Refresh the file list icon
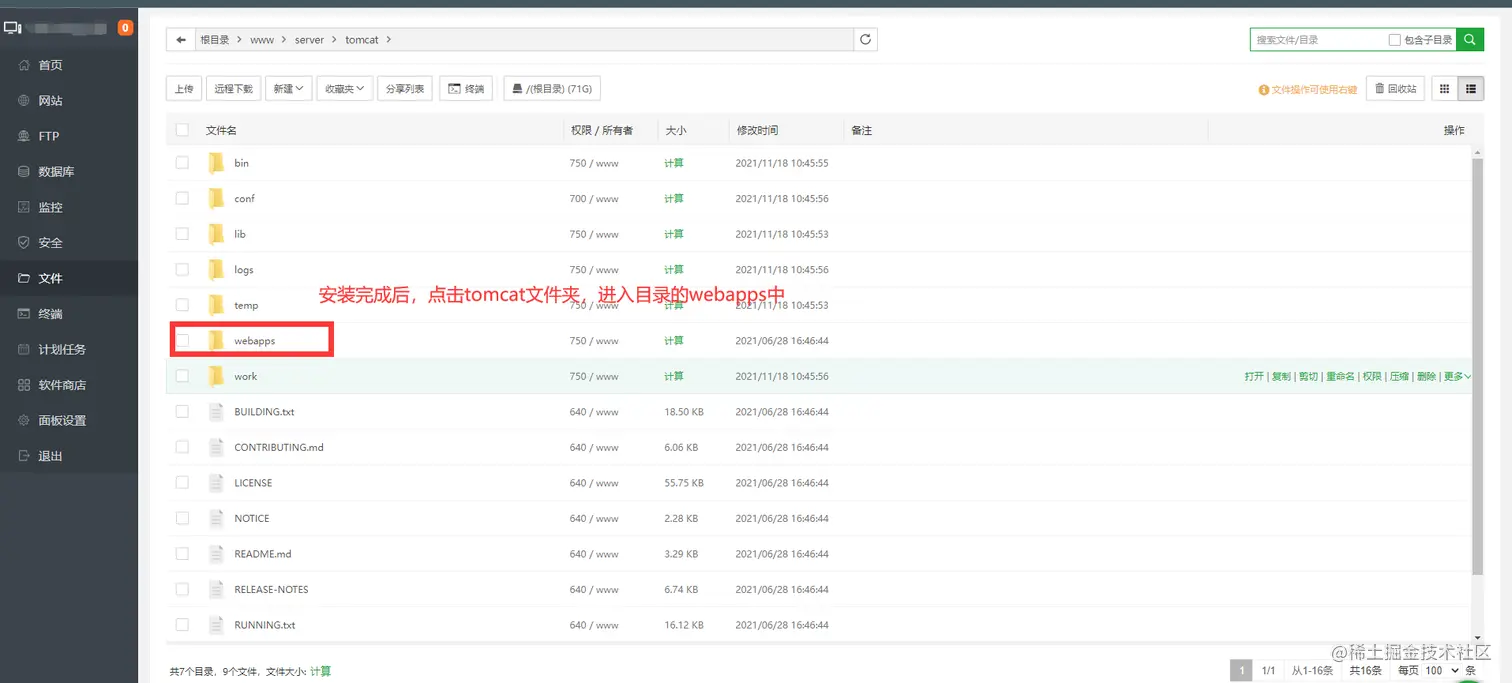The width and height of the screenshot is (1512, 683). 866,40
